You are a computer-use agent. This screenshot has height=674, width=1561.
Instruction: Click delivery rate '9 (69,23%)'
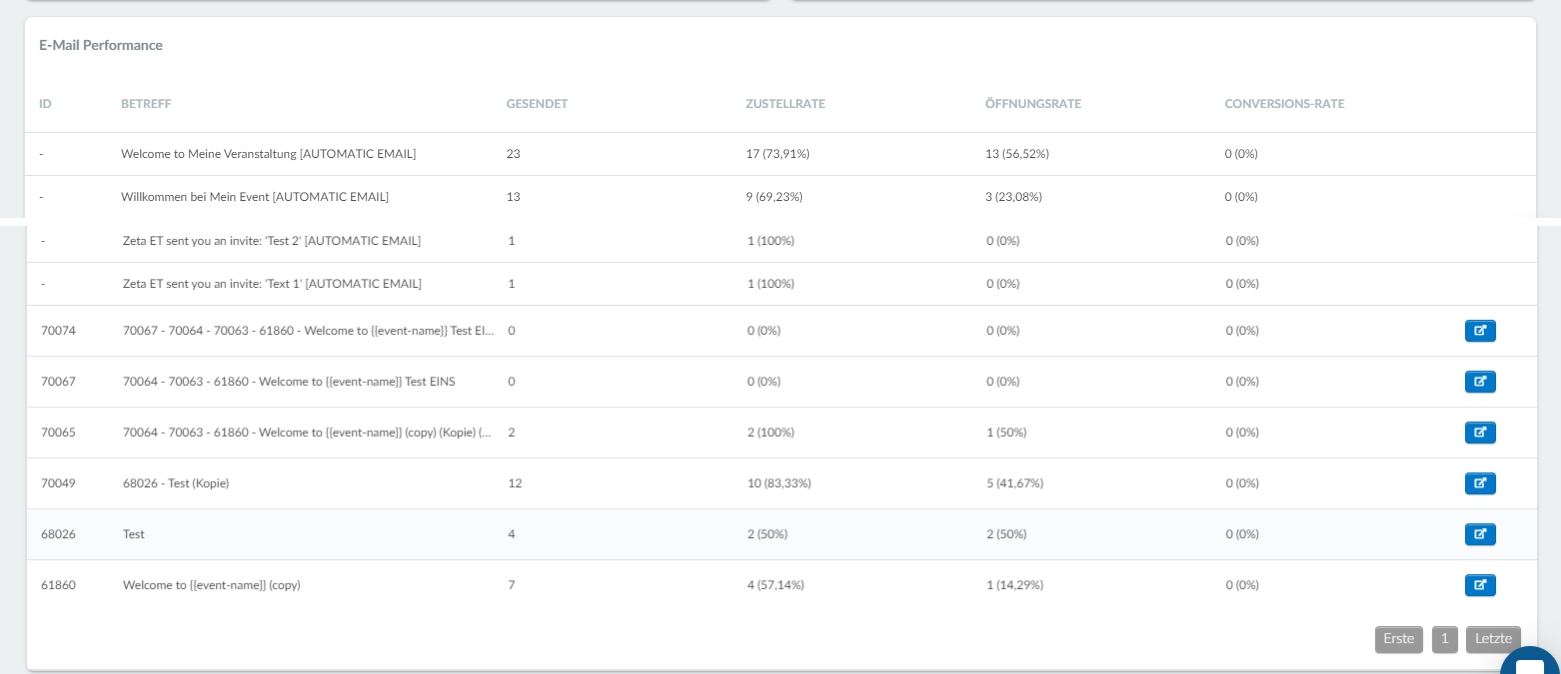pyautogui.click(x=774, y=197)
